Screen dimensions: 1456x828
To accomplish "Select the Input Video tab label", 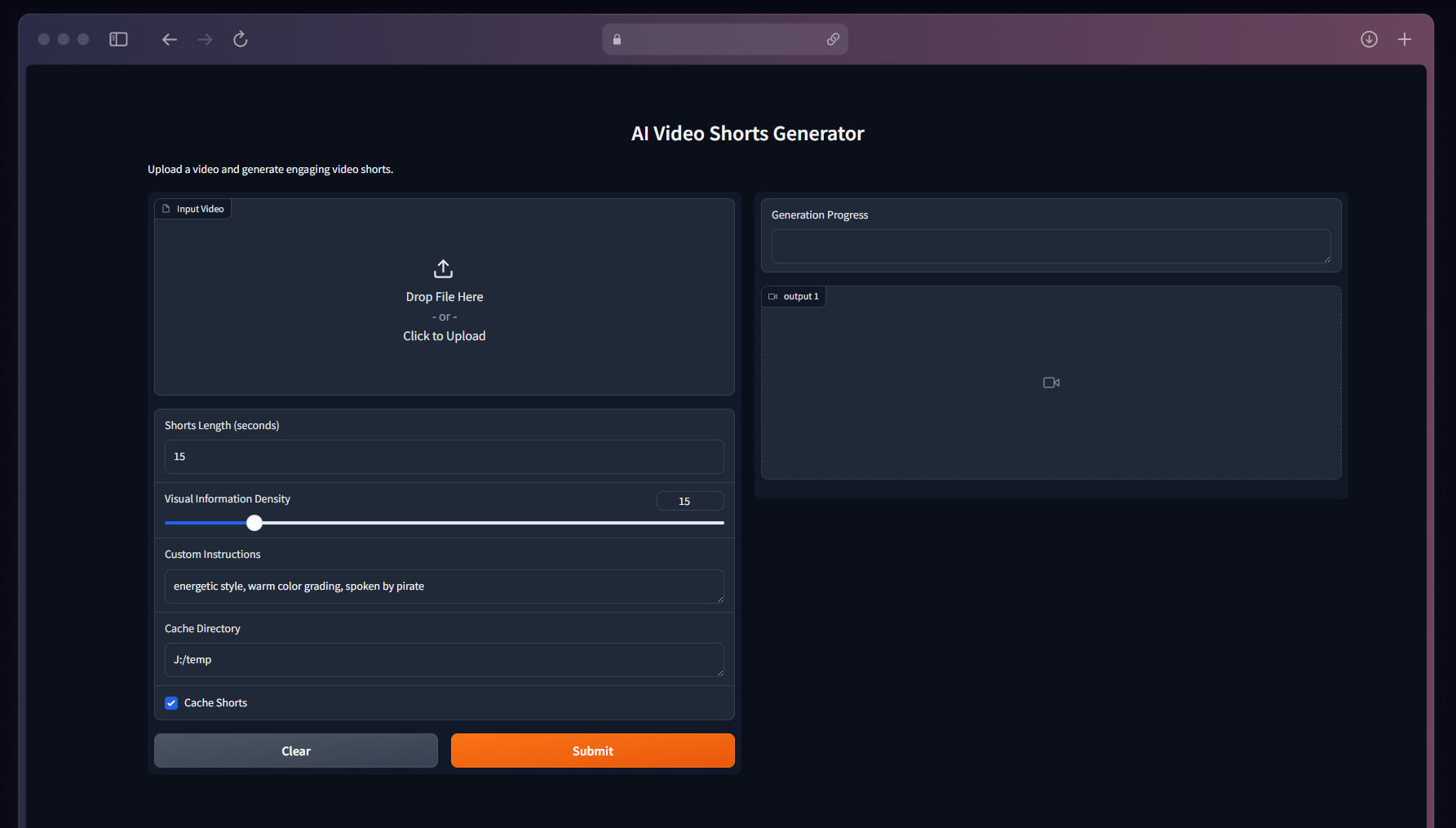I will tap(200, 208).
